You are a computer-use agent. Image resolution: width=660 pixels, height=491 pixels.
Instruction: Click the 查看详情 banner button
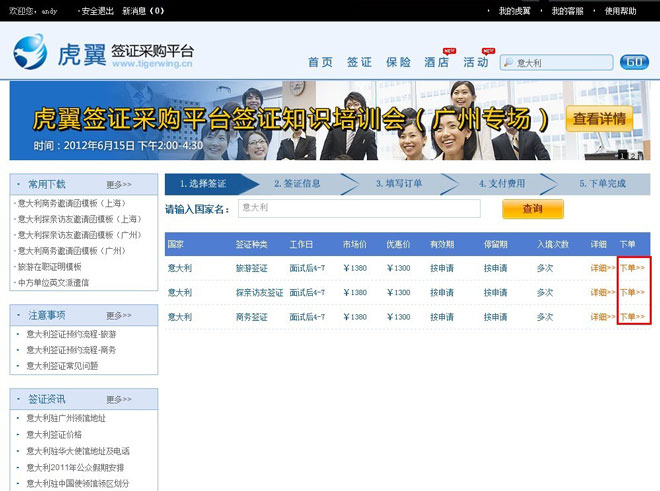coord(599,119)
